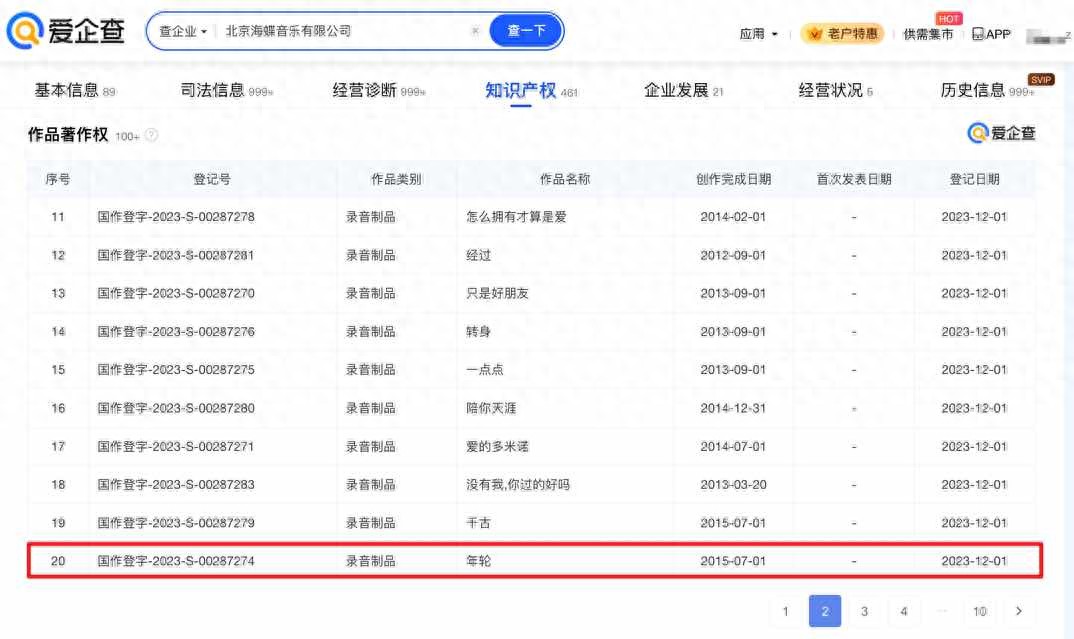Select the row for 年轮
The image size is (1074, 639).
[x=534, y=561]
